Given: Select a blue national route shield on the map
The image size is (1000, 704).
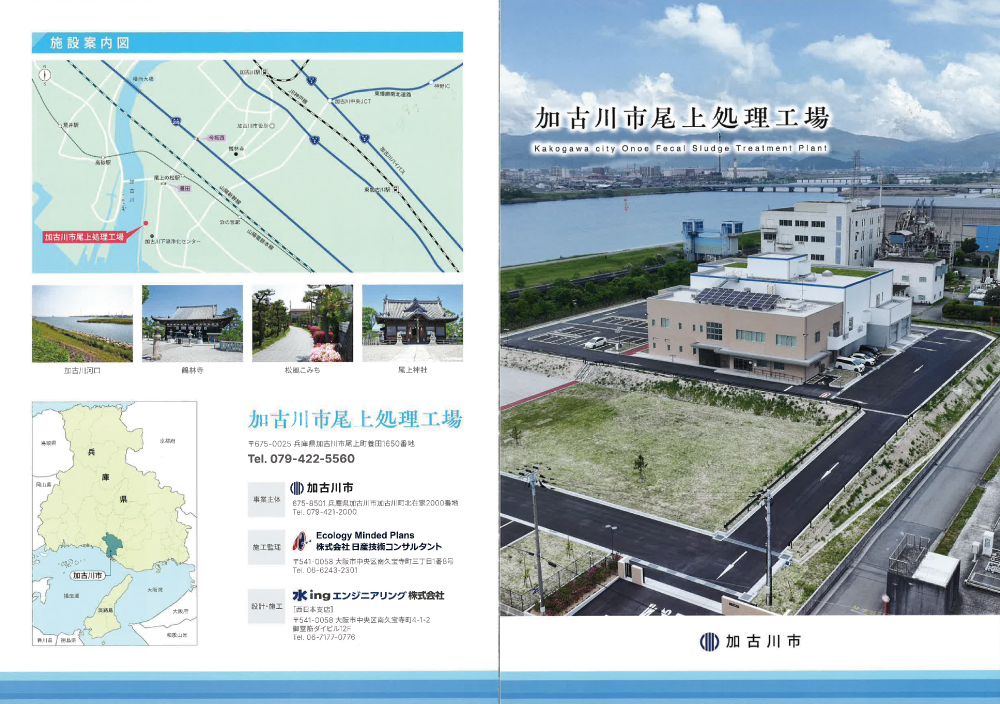Looking at the screenshot, I should [x=175, y=119].
